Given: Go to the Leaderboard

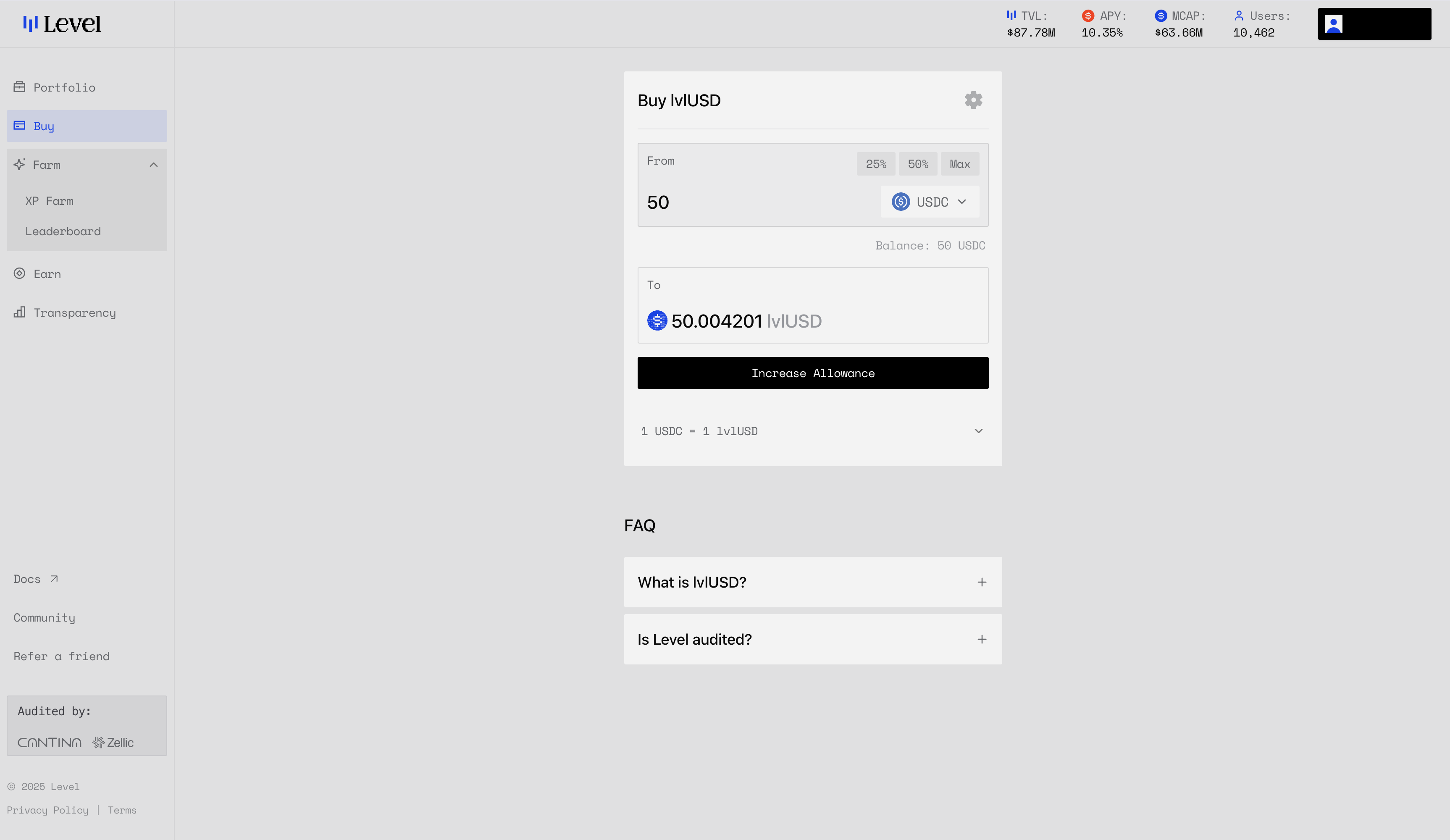Looking at the screenshot, I should (63, 231).
